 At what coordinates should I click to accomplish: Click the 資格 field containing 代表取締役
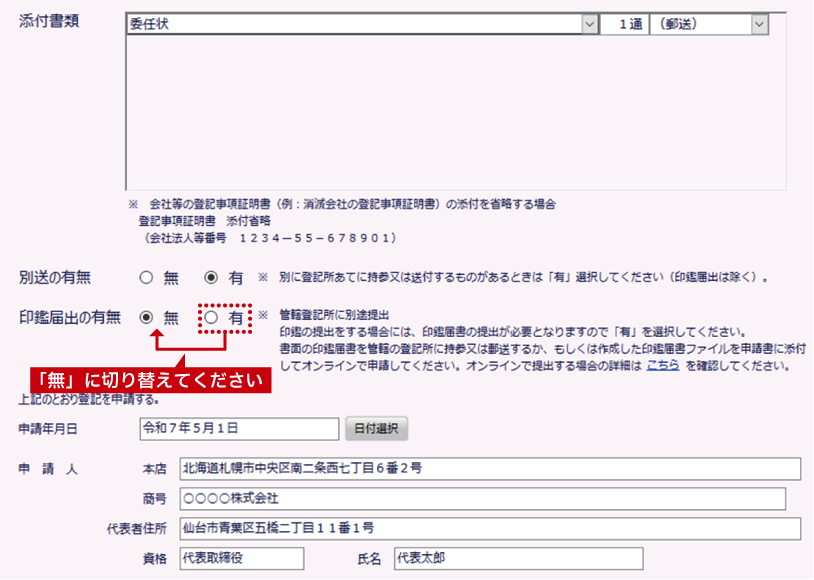(x=240, y=558)
